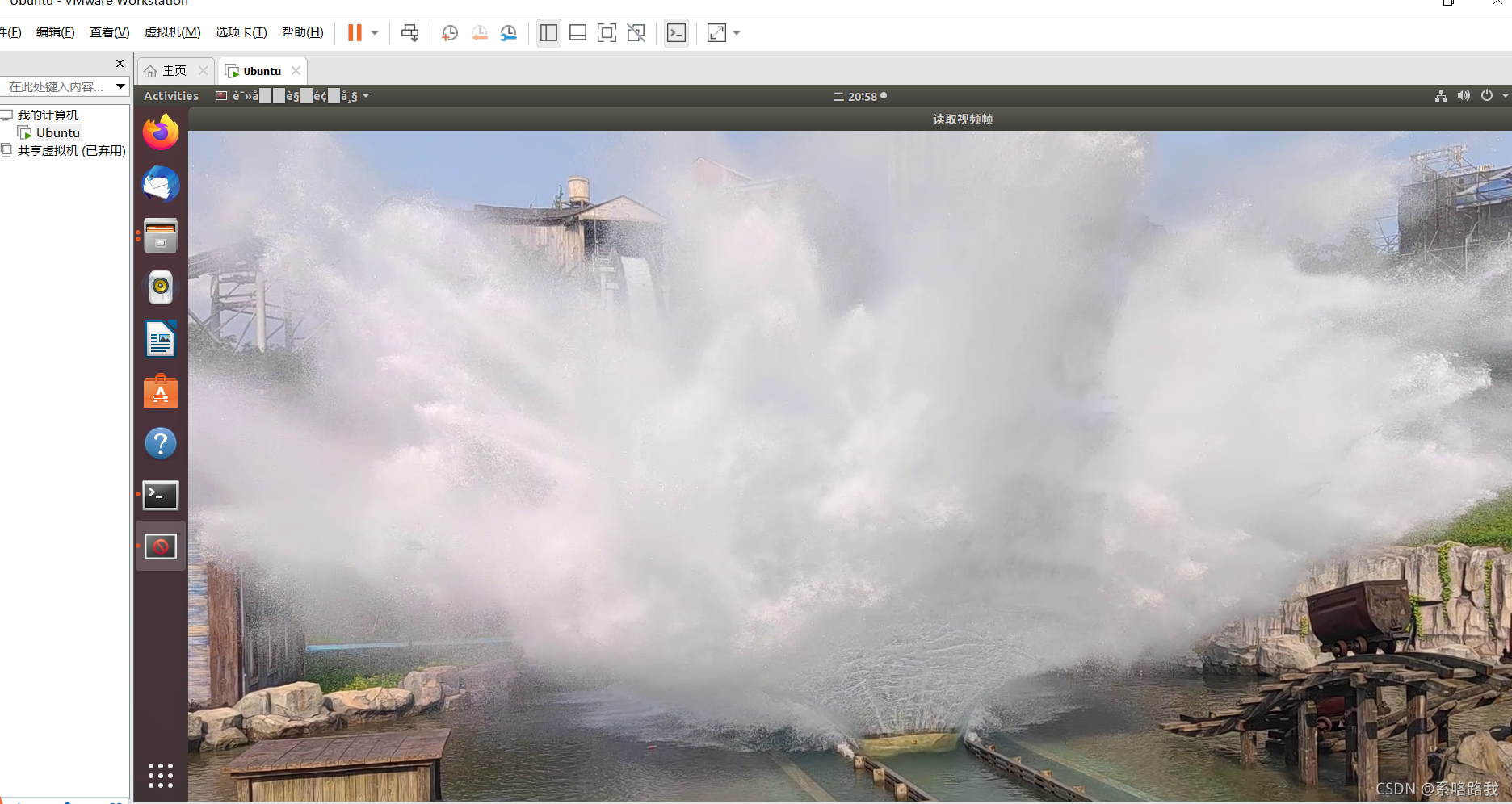Open the Activities overview

[171, 96]
